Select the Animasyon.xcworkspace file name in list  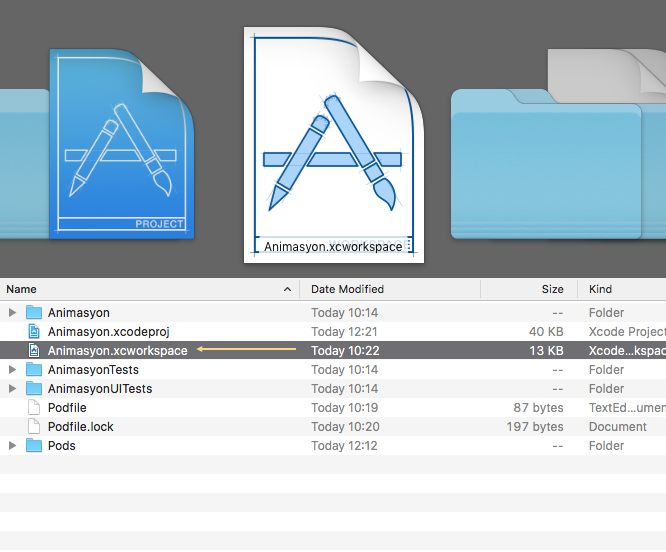(118, 351)
